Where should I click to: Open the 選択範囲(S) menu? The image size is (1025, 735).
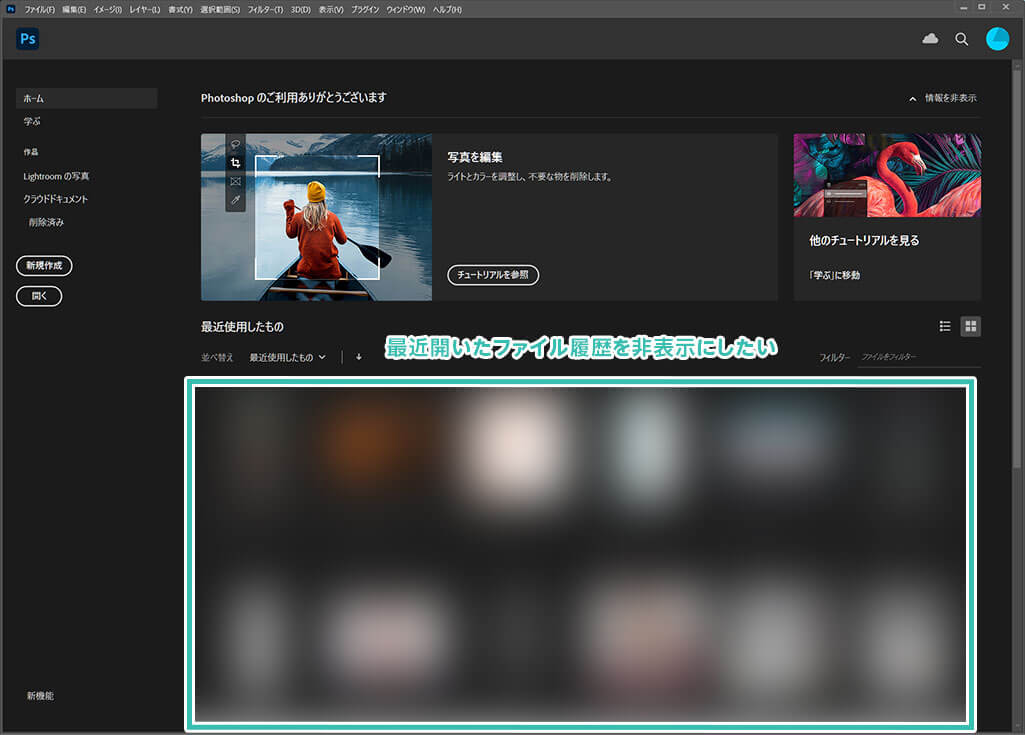(x=220, y=10)
